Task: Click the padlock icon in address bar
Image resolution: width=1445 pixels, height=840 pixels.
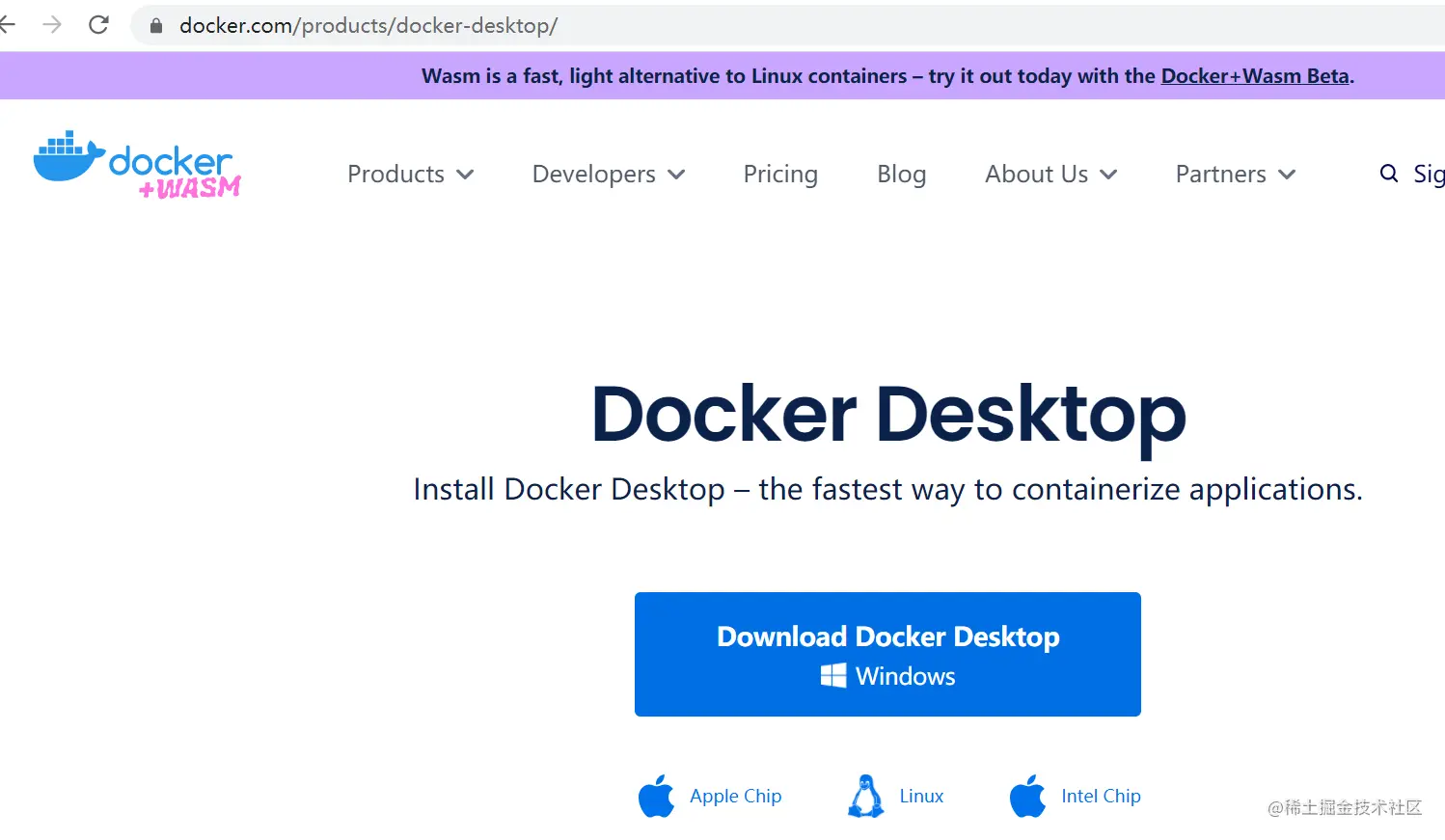Action: 156,26
